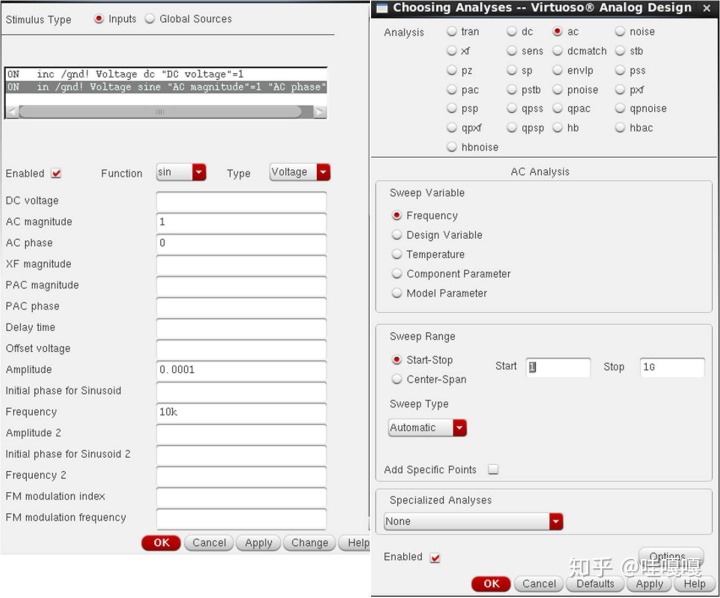This screenshot has width=720, height=598.
Task: Open the Type dropdown showing Voltage
Action: (300, 172)
